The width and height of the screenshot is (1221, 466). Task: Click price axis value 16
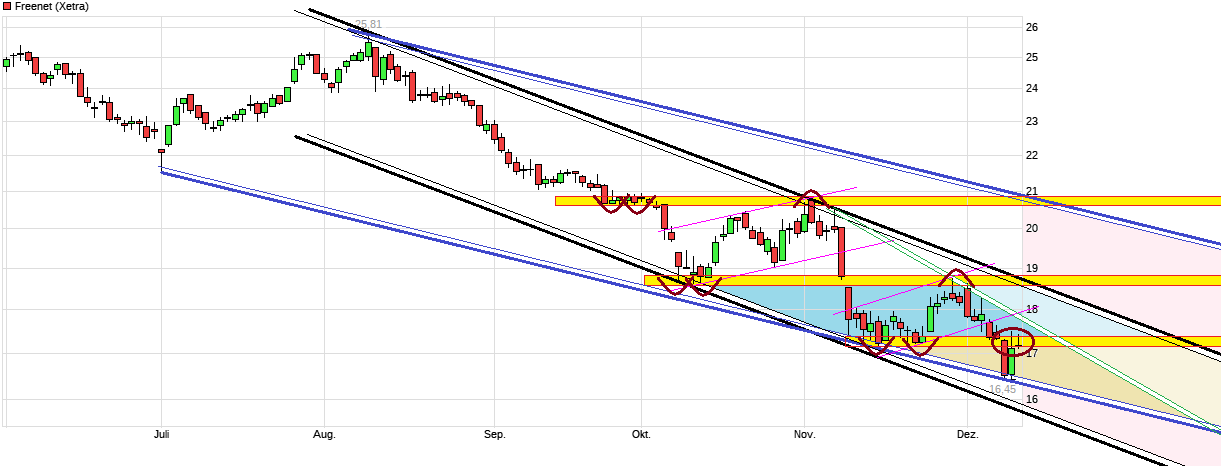coord(1031,400)
